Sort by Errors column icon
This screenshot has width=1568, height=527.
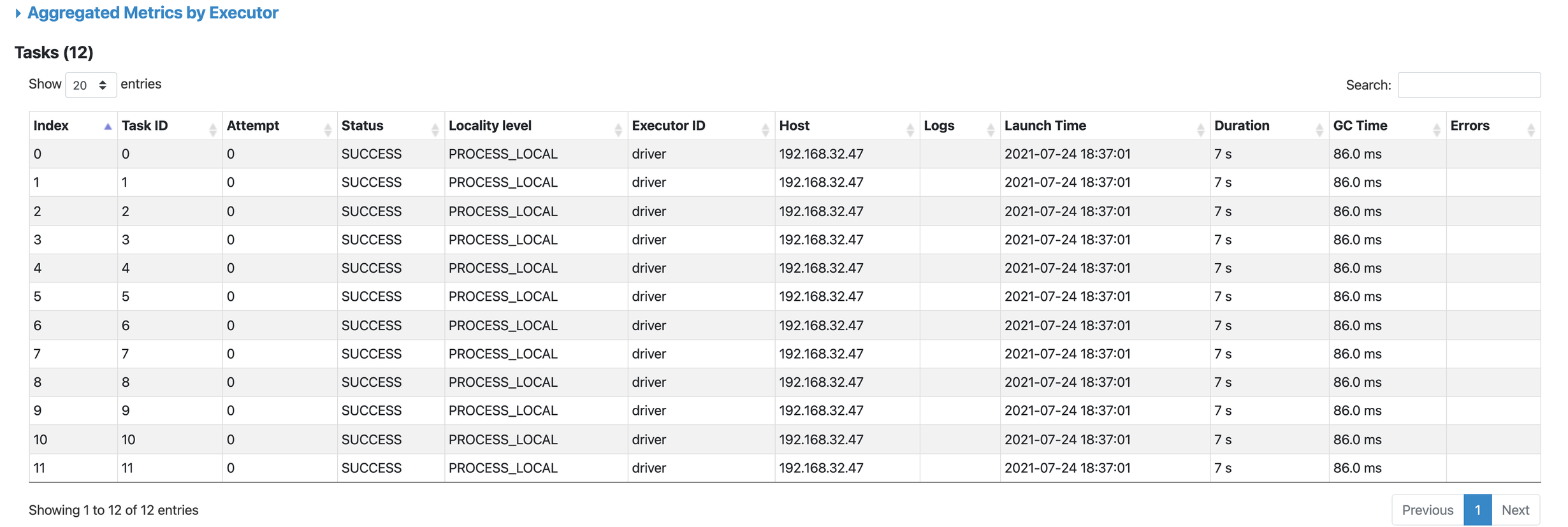coord(1530,129)
